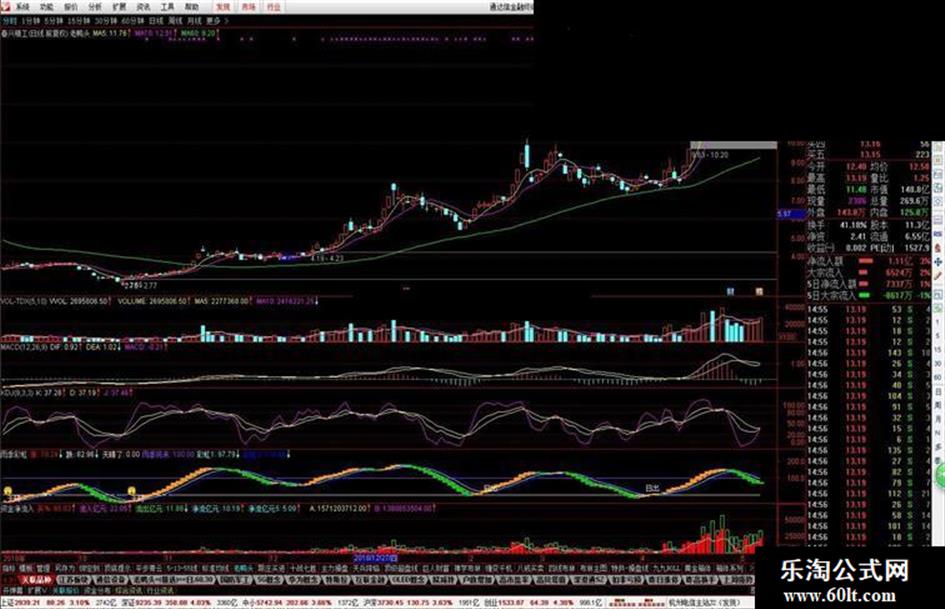Select the 15-minute shortcut in right toolbar

click(x=938, y=350)
